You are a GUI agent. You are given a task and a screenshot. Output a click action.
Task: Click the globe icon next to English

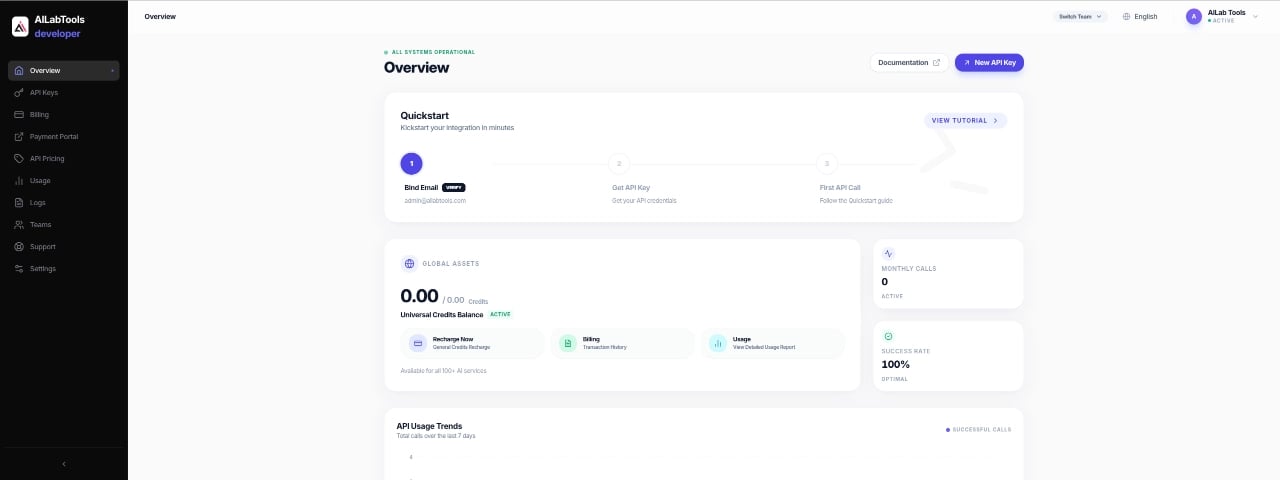[x=1127, y=16]
